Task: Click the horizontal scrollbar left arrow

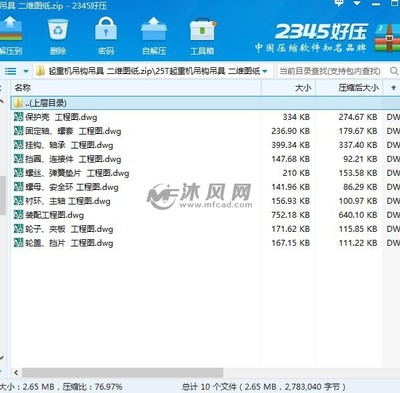Action: [16, 372]
